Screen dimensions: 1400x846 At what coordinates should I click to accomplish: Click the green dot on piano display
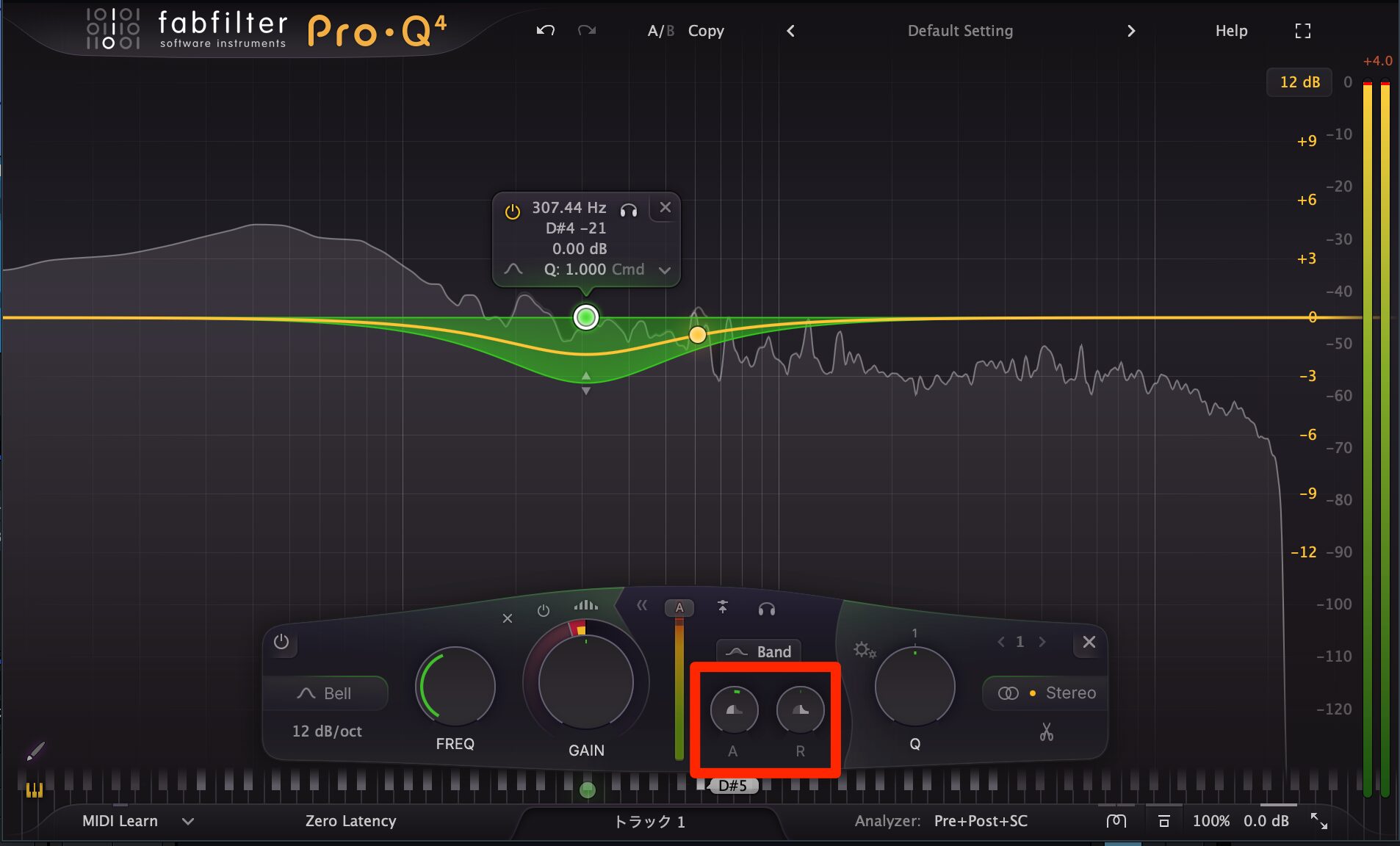point(587,789)
